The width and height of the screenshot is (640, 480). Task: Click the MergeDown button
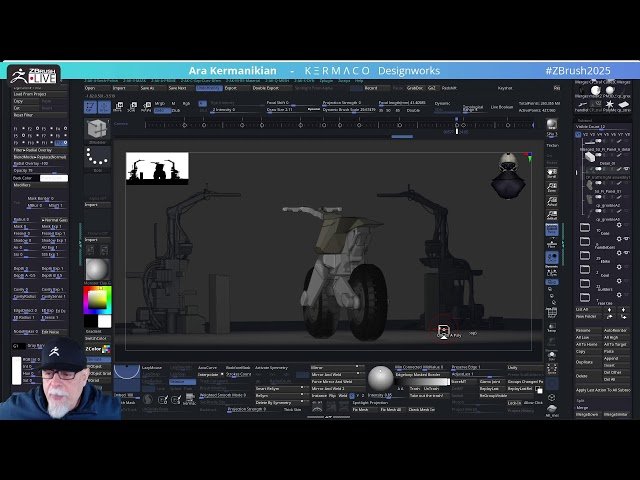(x=588, y=414)
